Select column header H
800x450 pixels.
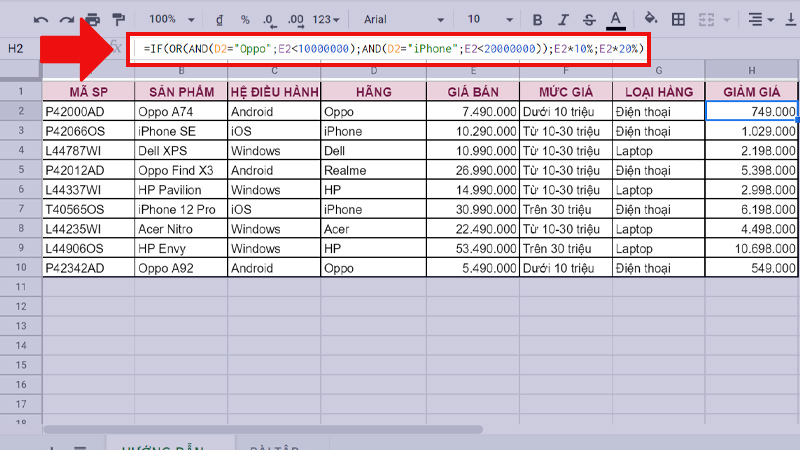pos(751,70)
